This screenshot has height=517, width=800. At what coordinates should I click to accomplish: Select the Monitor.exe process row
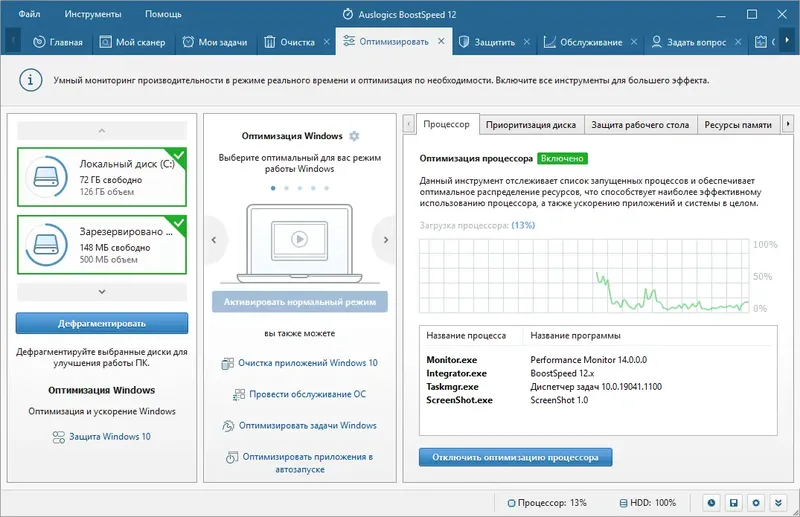pyautogui.click(x=598, y=360)
